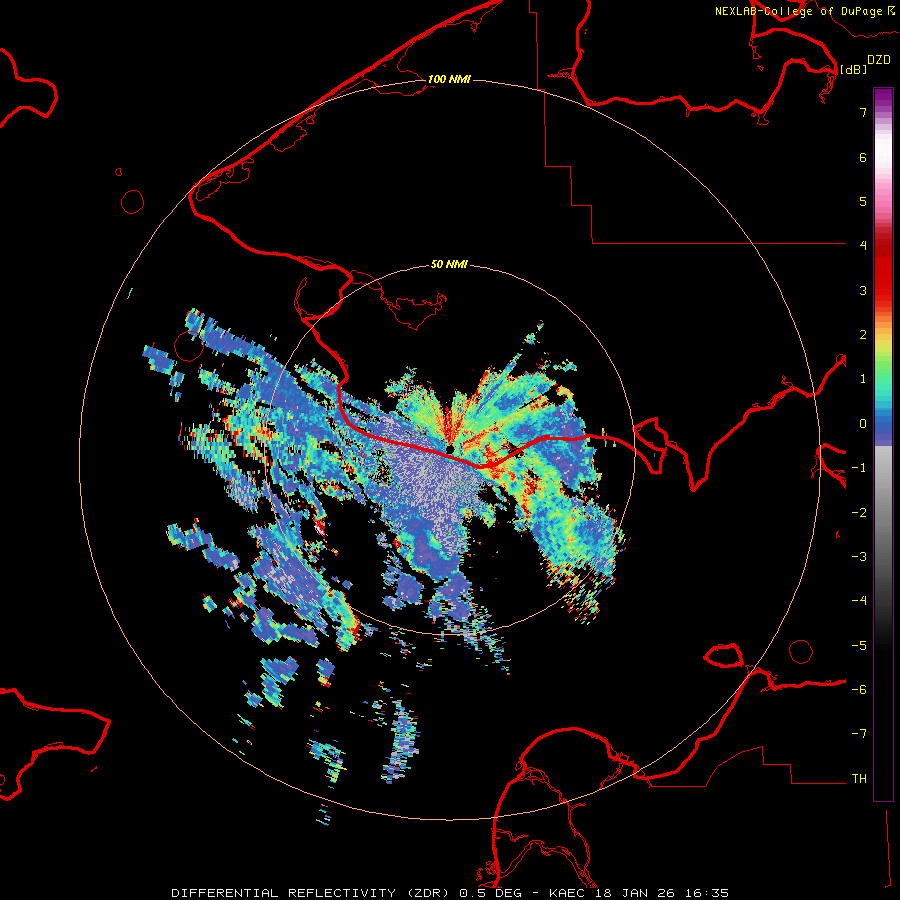Click the 'DIFFERENTIAL REFLECTIVITY (ZDR)' caption text
The width and height of the screenshot is (900, 900).
point(312,893)
